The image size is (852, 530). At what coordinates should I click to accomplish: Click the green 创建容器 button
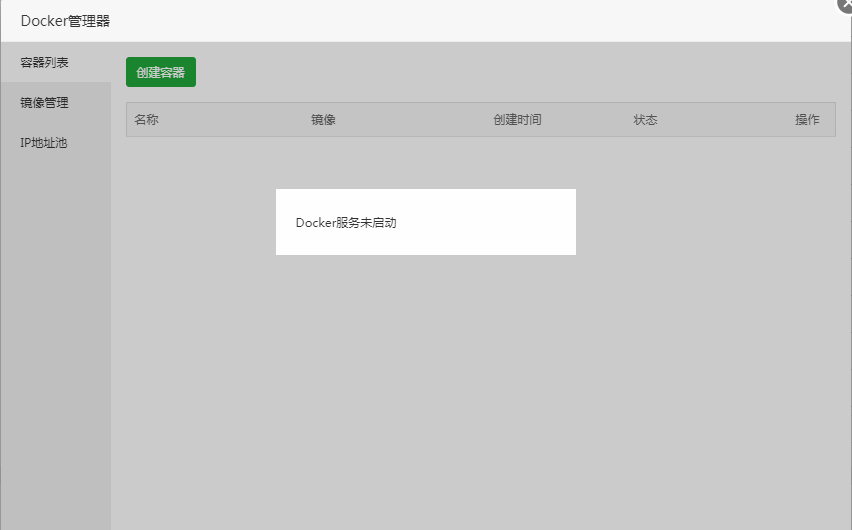(161, 72)
